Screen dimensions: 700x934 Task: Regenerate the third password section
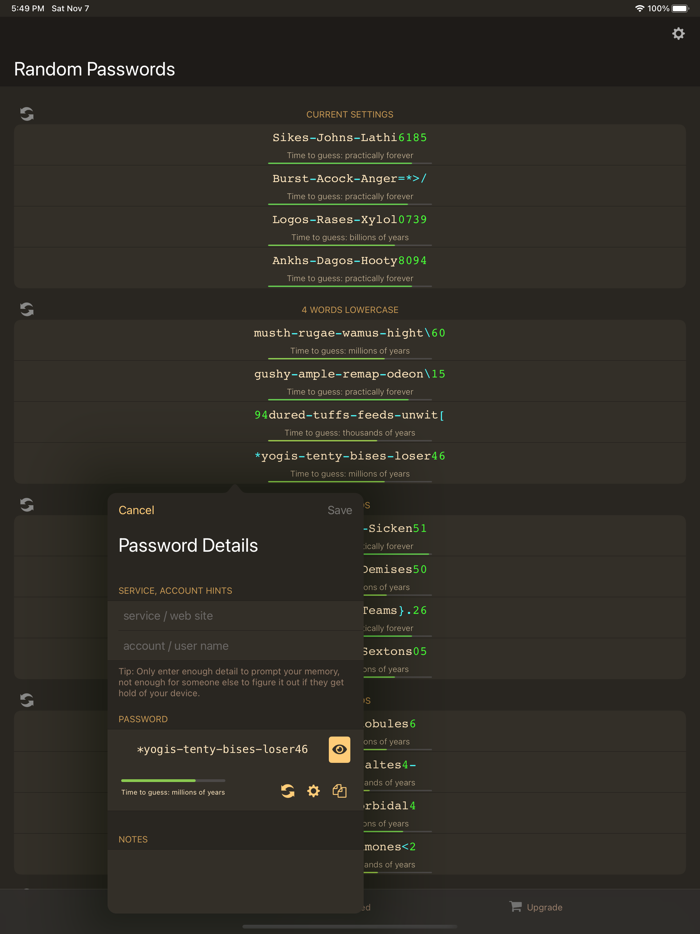[x=26, y=505]
